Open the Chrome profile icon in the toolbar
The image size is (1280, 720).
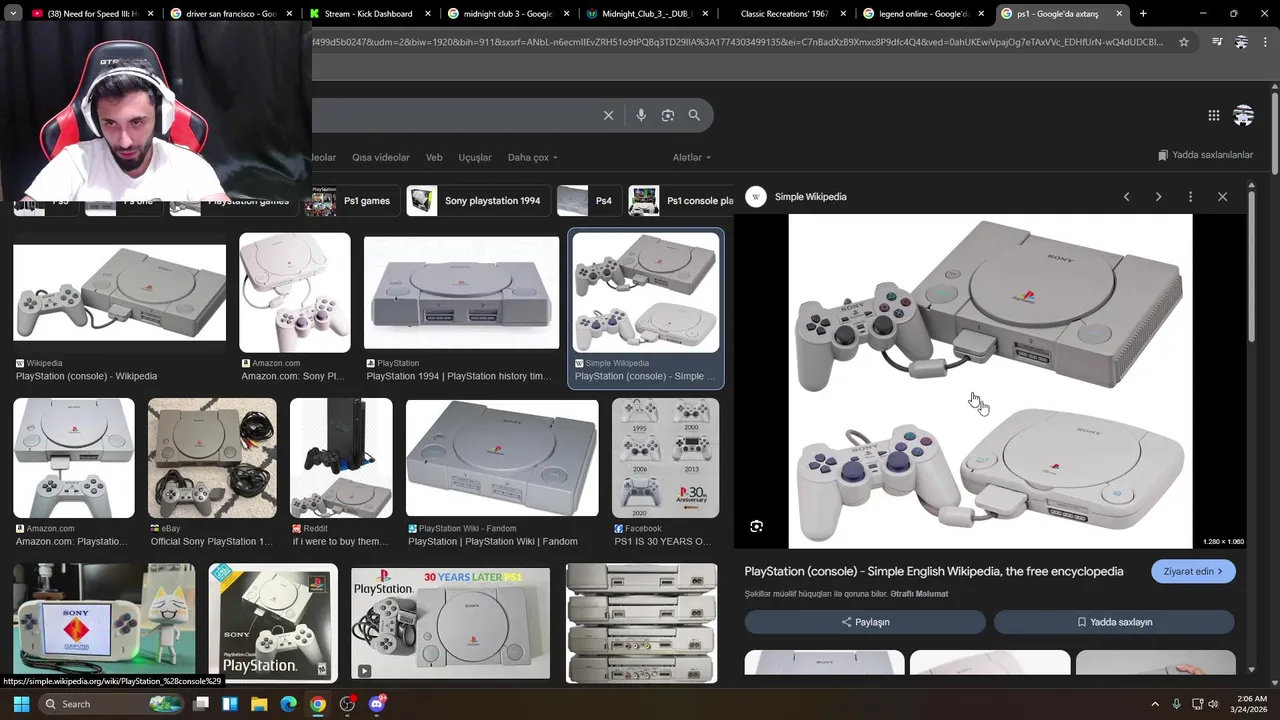pyautogui.click(x=1241, y=42)
